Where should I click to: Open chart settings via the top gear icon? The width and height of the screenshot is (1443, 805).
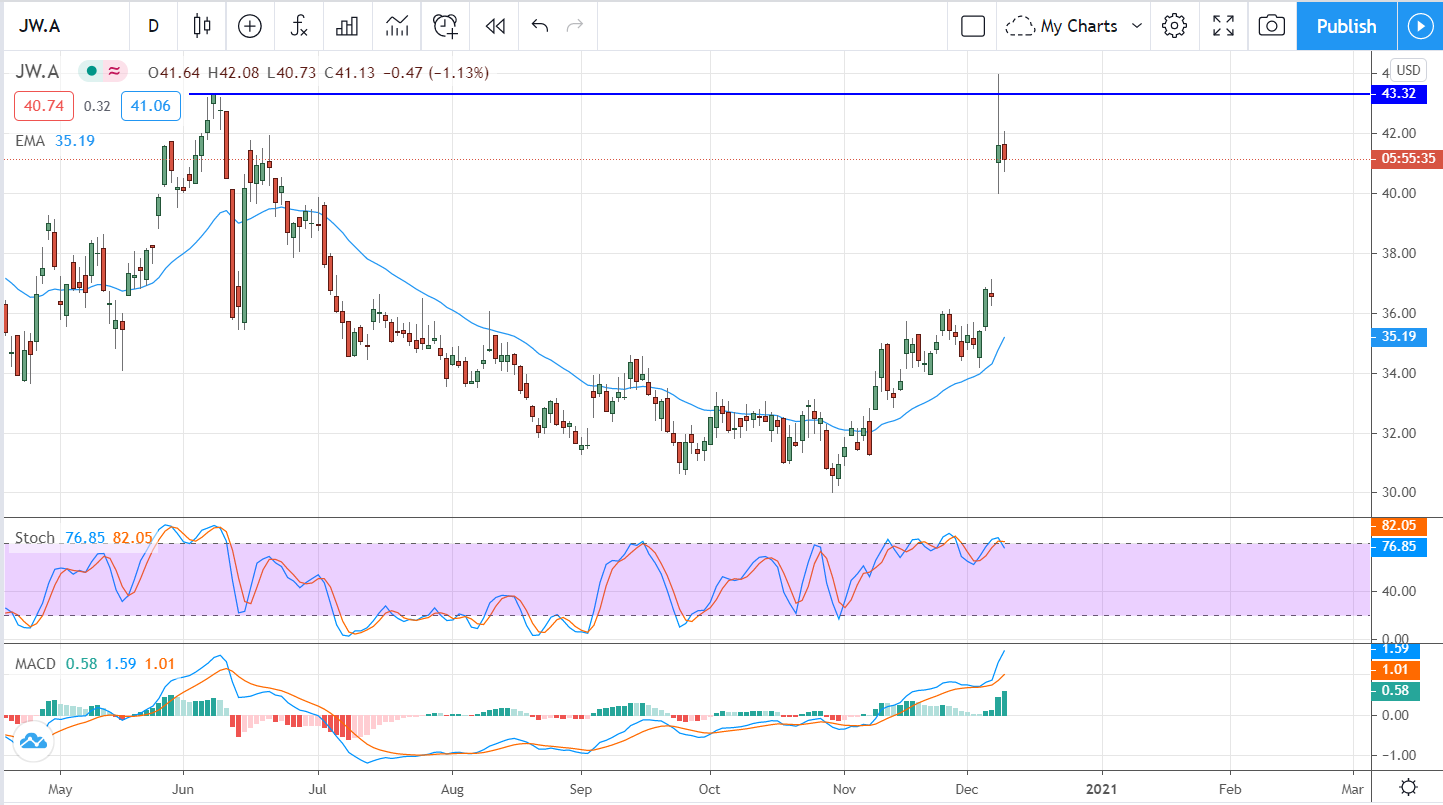1174,26
